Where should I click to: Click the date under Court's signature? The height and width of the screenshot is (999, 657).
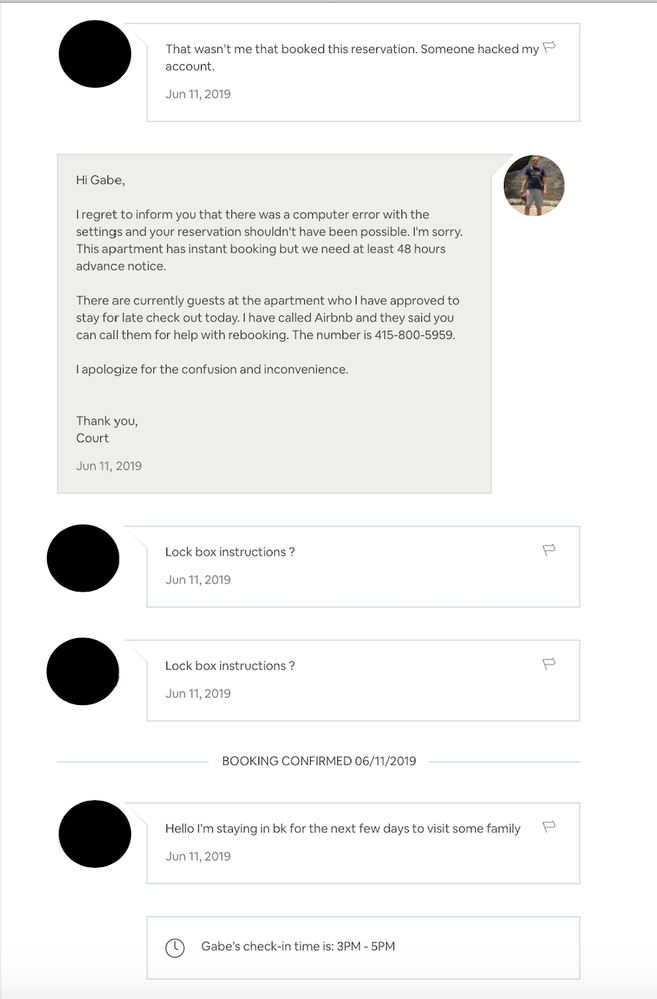pos(109,466)
